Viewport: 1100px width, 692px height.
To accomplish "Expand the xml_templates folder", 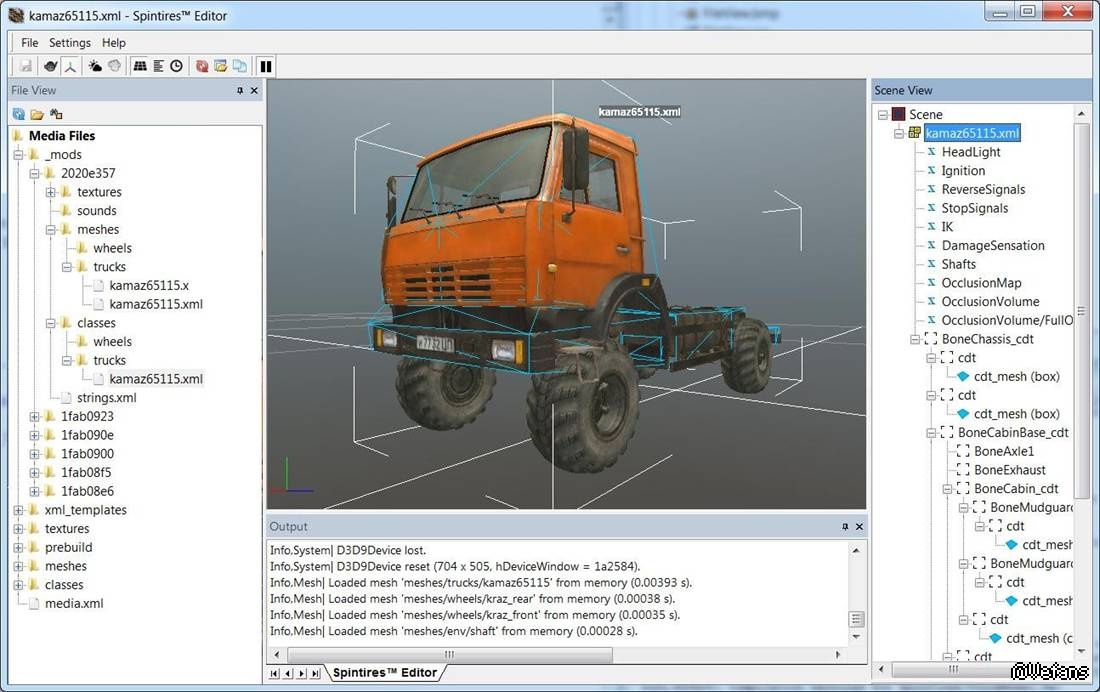I will pyautogui.click(x=19, y=510).
